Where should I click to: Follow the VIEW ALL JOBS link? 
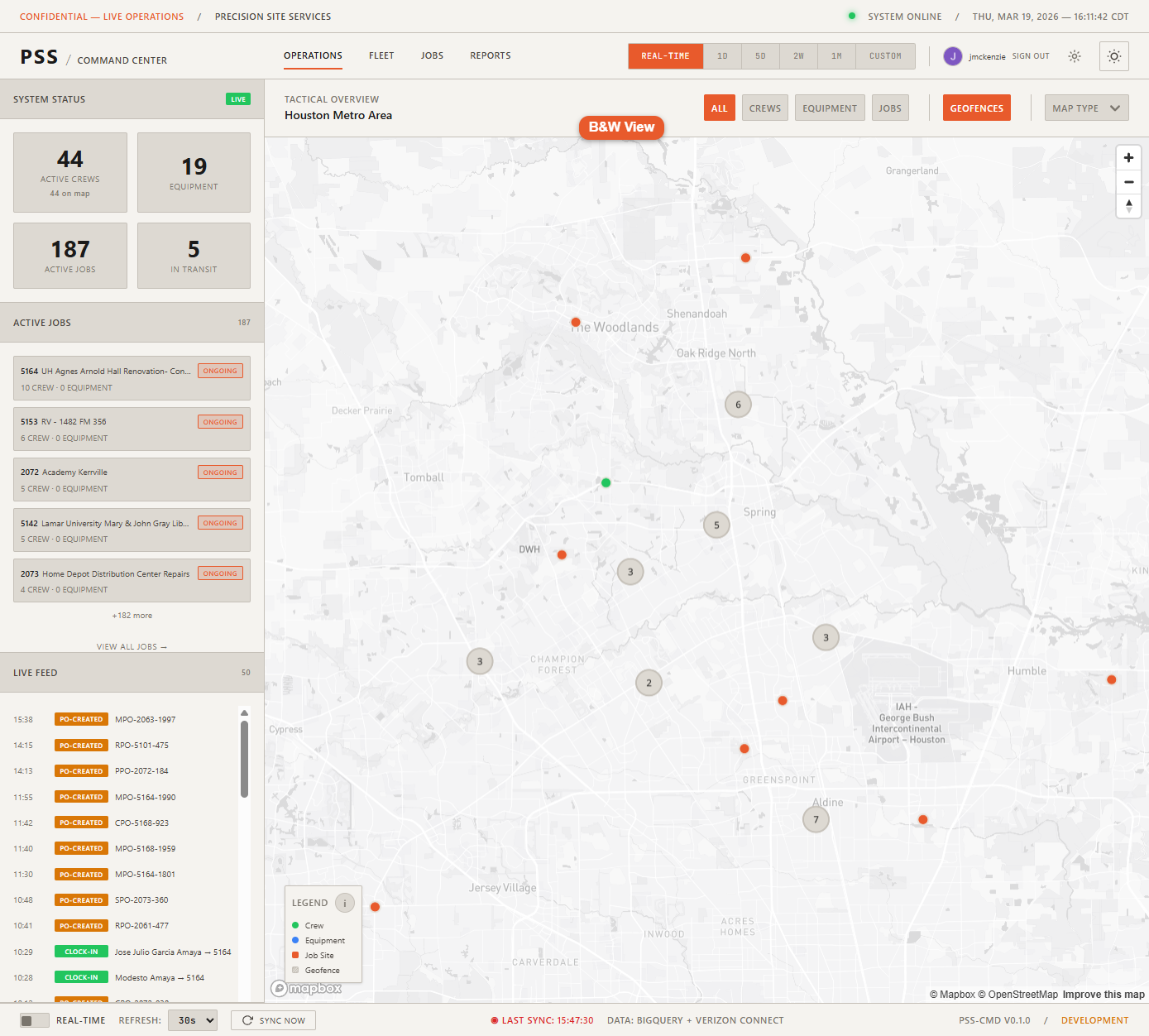pyautogui.click(x=131, y=646)
